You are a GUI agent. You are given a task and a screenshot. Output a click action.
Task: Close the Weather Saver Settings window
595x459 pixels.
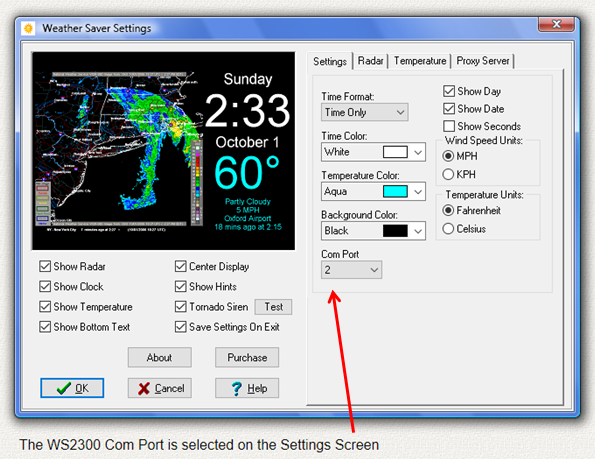tap(556, 24)
